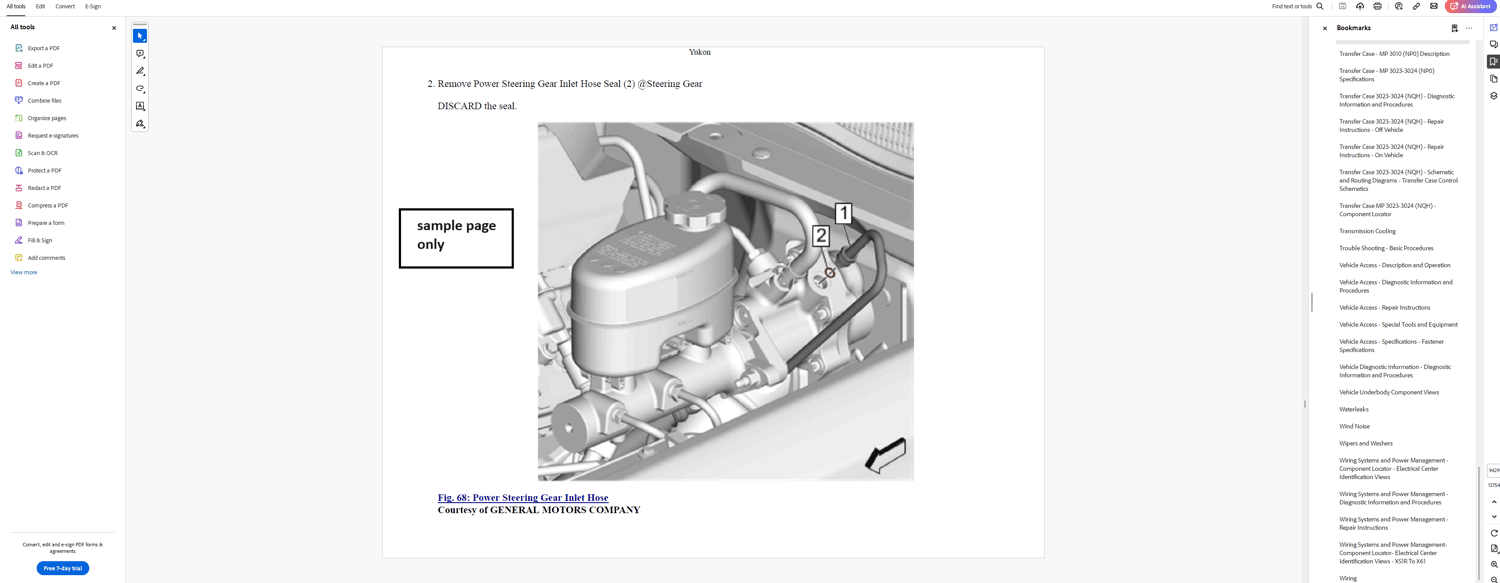Screen dimensions: 1500x583
Task: Select the signature stamp tool
Action: [x=140, y=124]
